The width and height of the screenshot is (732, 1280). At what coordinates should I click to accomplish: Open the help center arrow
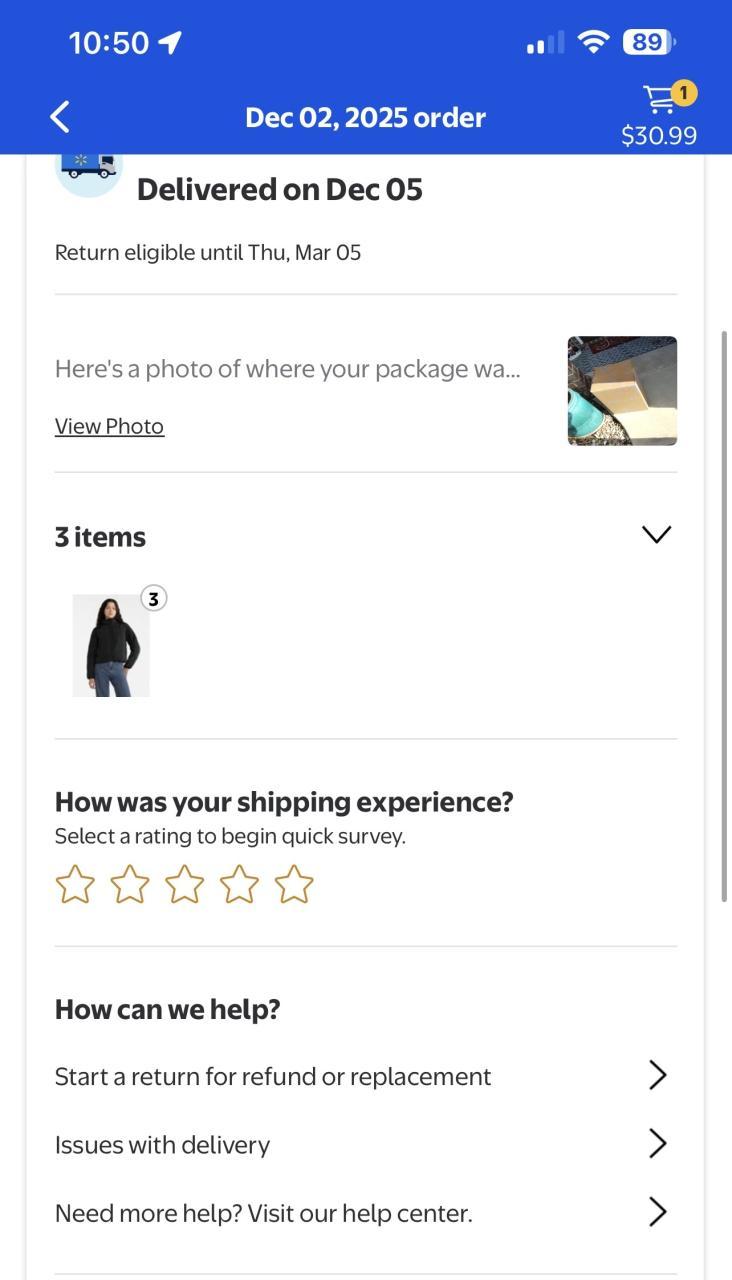pos(657,1212)
